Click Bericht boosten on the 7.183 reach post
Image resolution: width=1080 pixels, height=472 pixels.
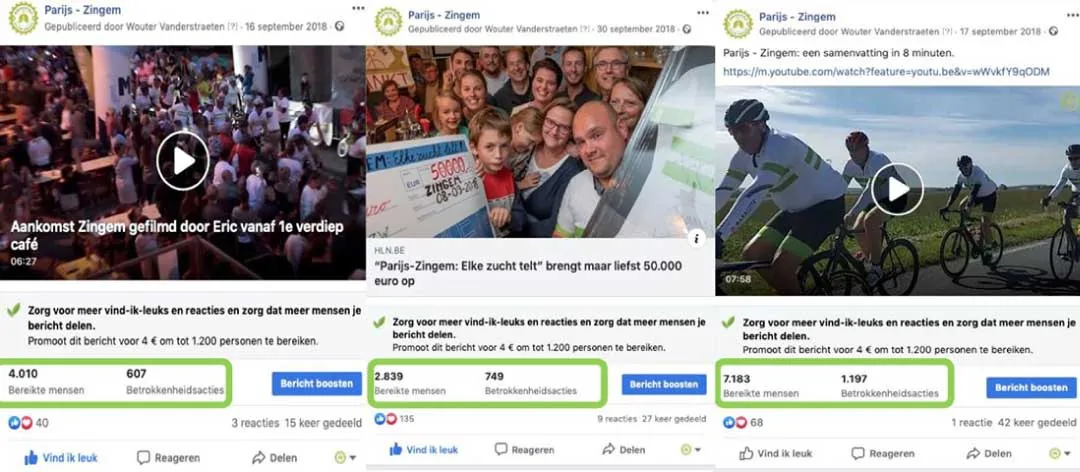click(1031, 387)
